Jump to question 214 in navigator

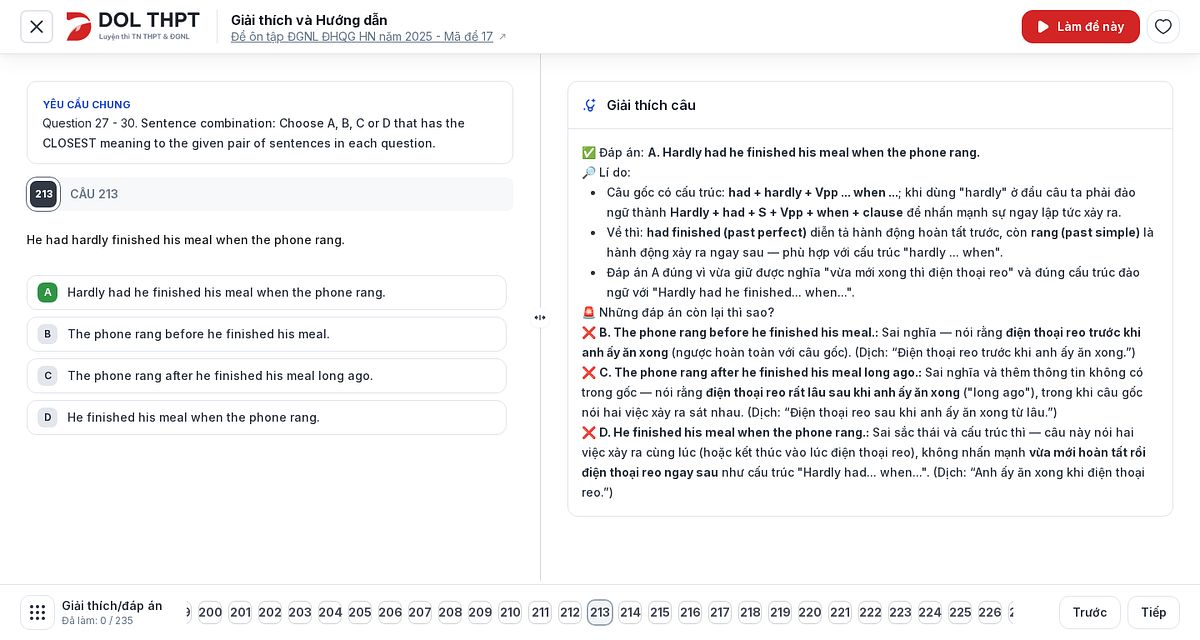pos(630,612)
